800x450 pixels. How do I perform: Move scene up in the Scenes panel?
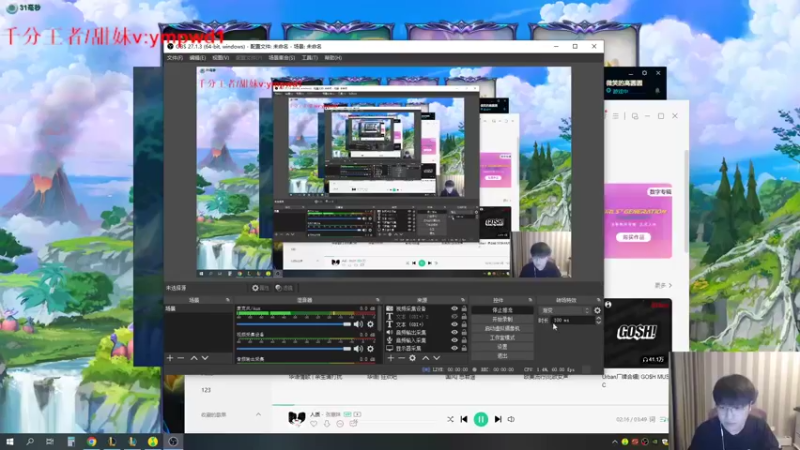click(194, 358)
